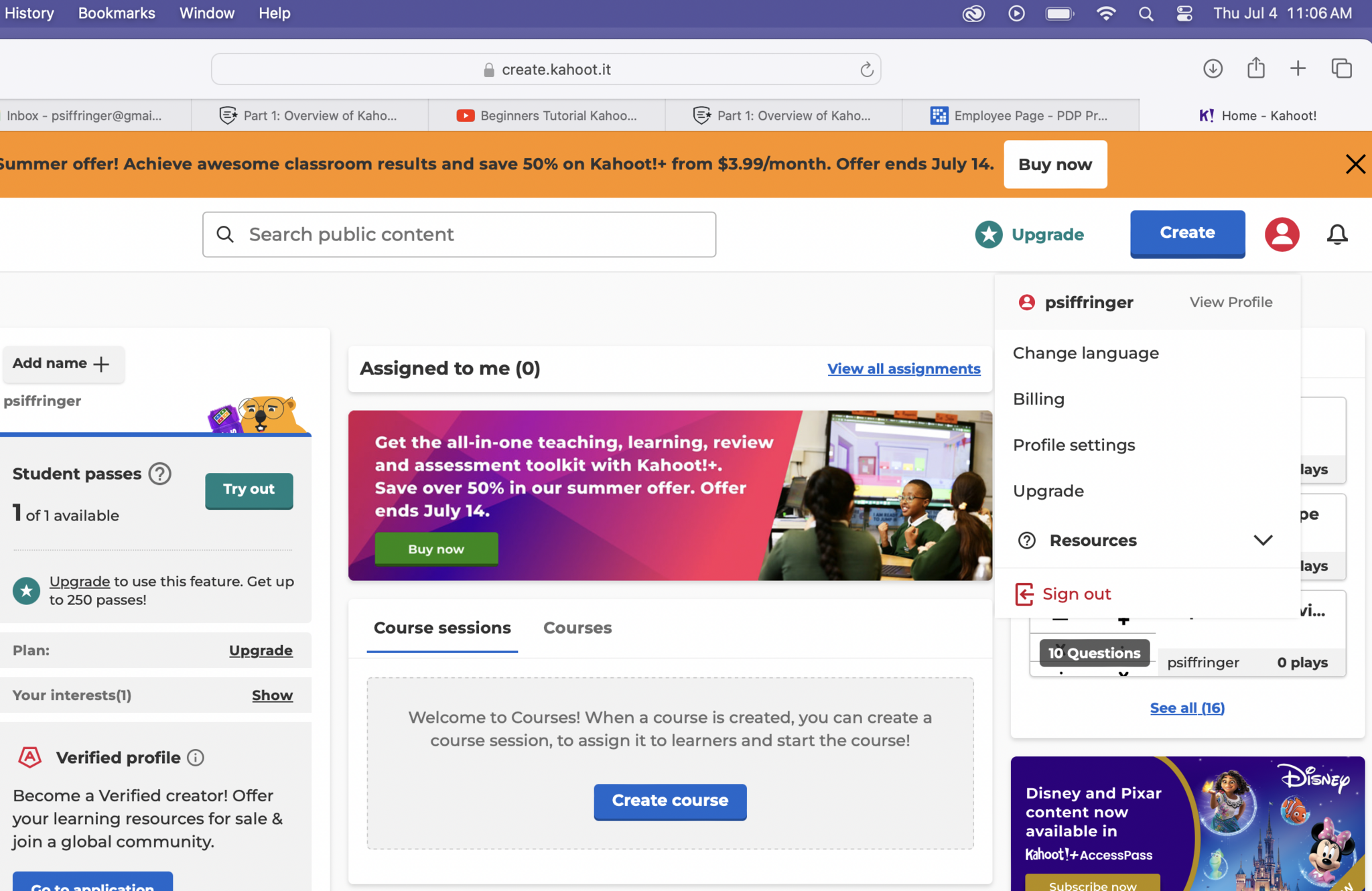Click the Add name button
The width and height of the screenshot is (1372, 891).
click(62, 363)
